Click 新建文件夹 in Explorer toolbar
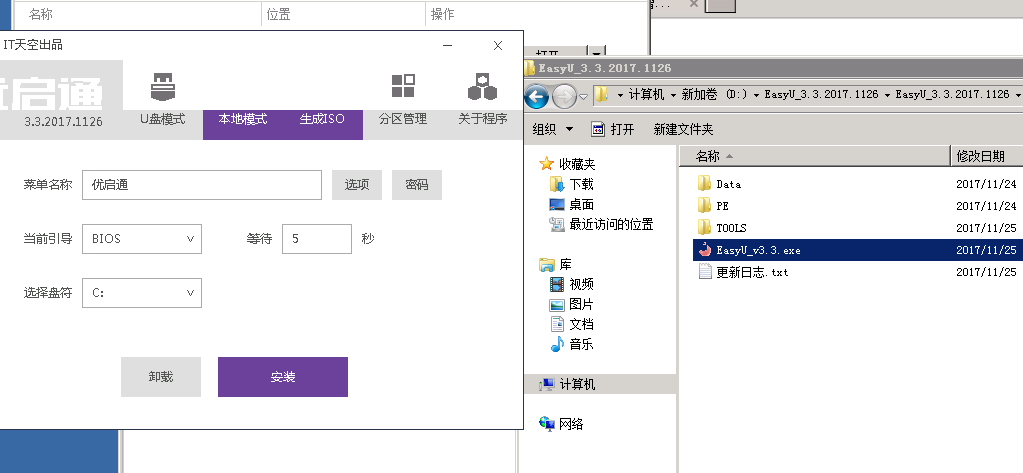Screen dimensions: 1023x473 [x=683, y=129]
